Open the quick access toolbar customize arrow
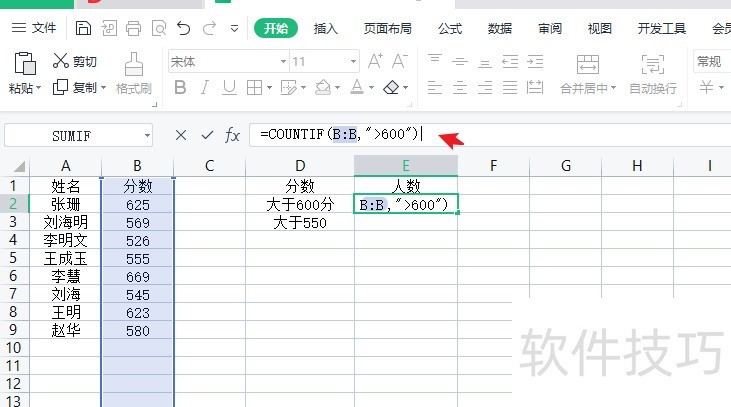This screenshot has height=407, width=731. click(234, 29)
